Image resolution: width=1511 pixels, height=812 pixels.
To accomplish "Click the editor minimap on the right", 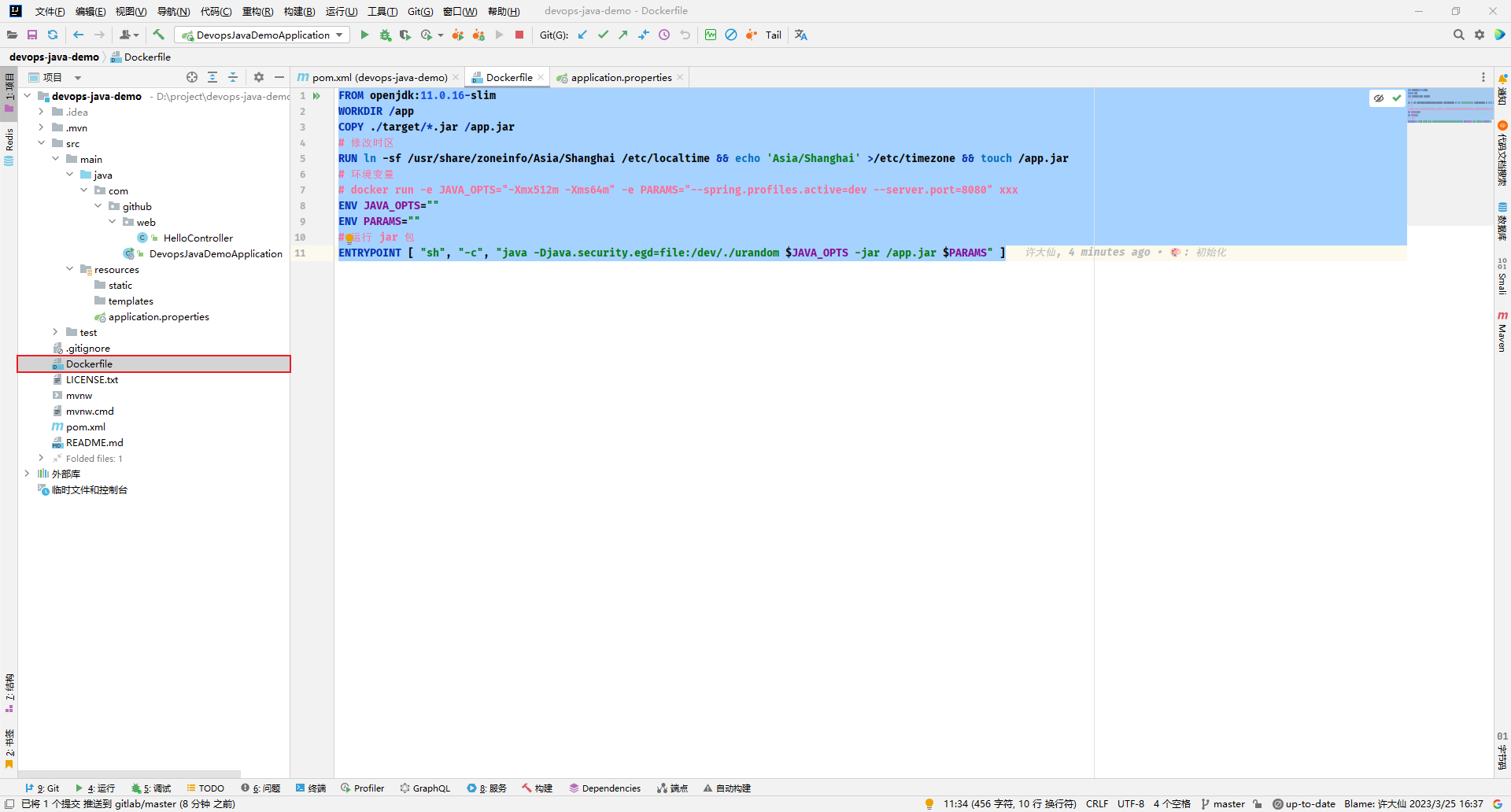I will [1450, 106].
